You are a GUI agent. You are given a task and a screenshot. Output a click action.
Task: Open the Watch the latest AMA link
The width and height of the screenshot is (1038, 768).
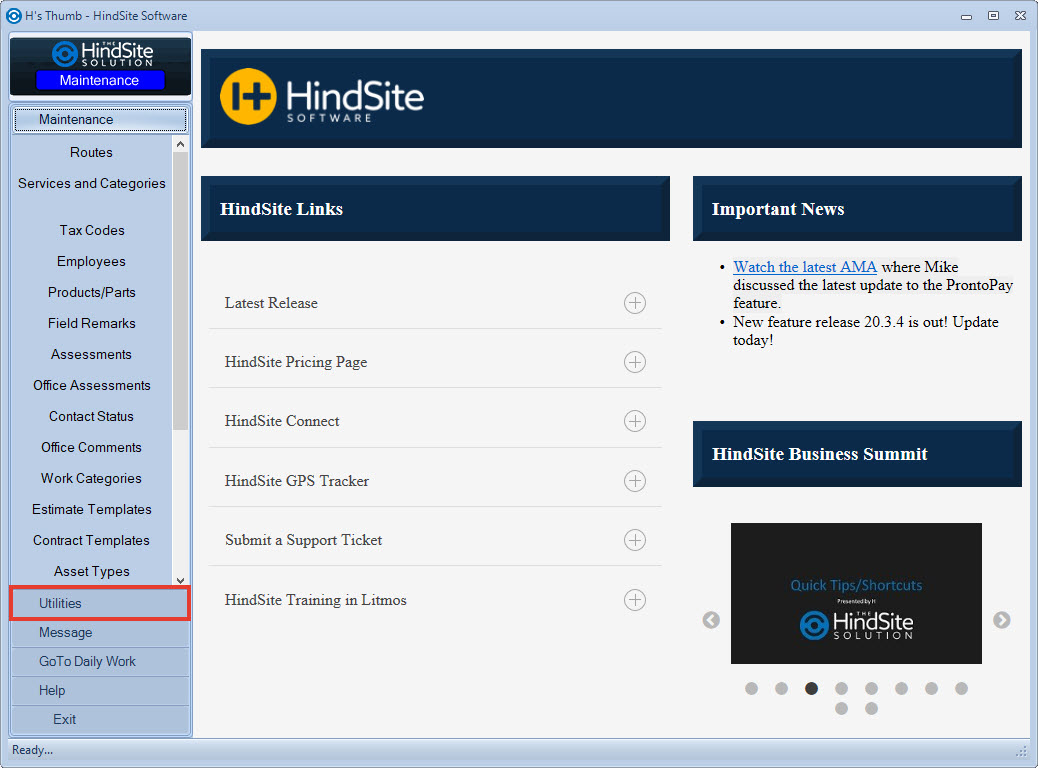pyautogui.click(x=805, y=267)
